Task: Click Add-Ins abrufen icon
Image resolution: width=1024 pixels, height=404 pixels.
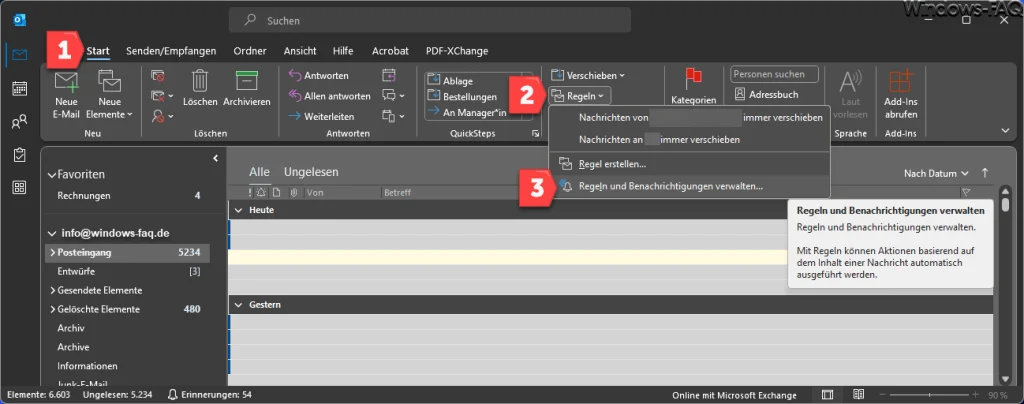Action: coord(901,95)
